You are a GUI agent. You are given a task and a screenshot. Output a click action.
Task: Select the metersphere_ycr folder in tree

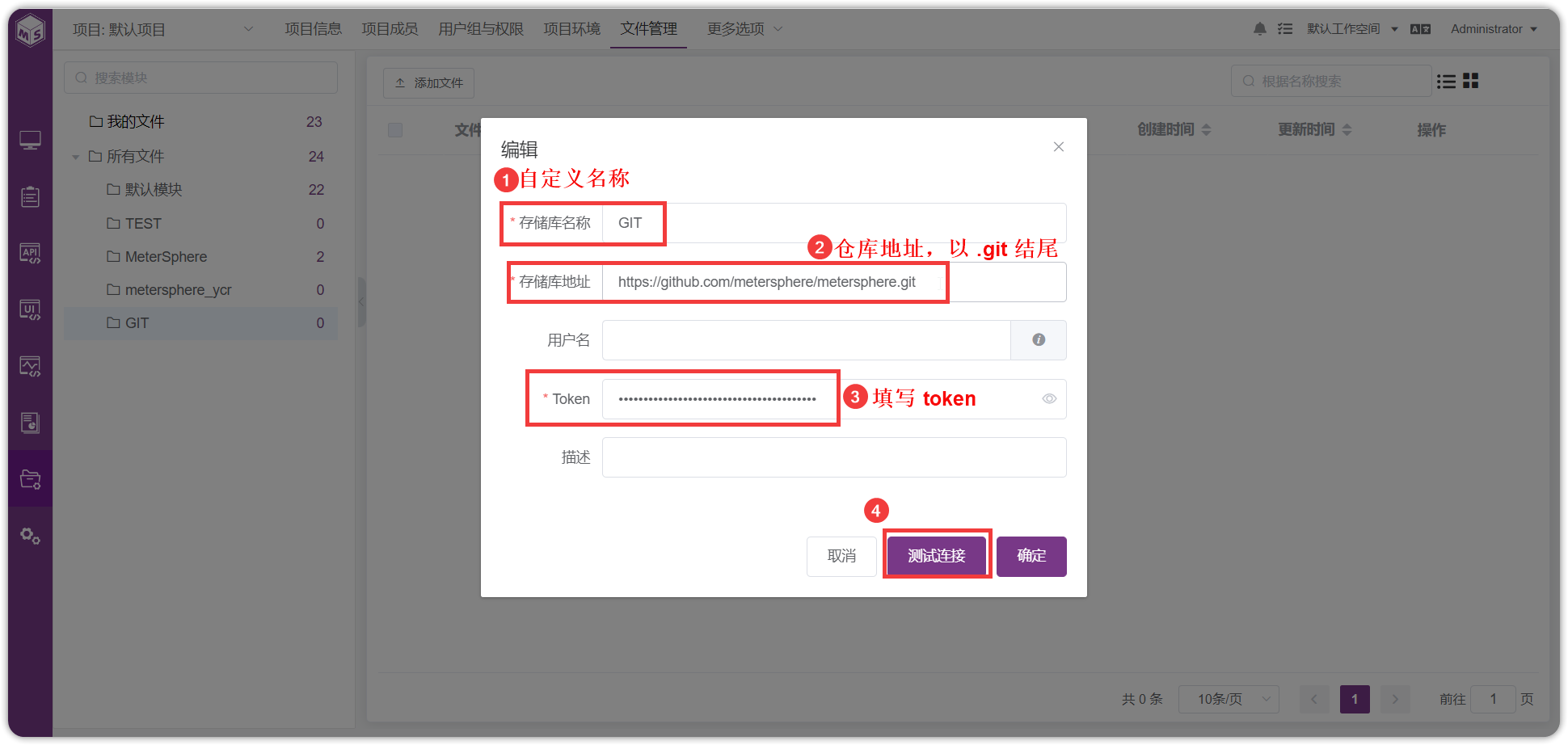[200, 289]
